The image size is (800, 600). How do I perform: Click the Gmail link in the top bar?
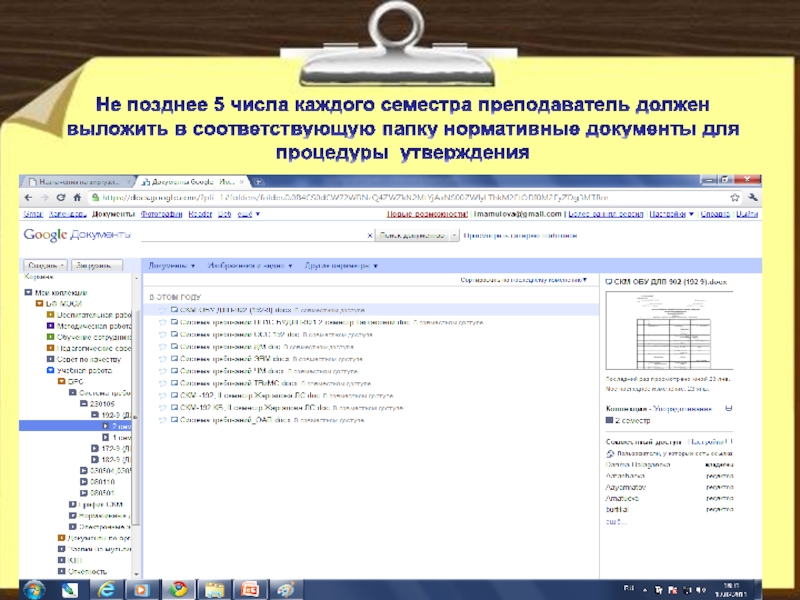(32, 214)
